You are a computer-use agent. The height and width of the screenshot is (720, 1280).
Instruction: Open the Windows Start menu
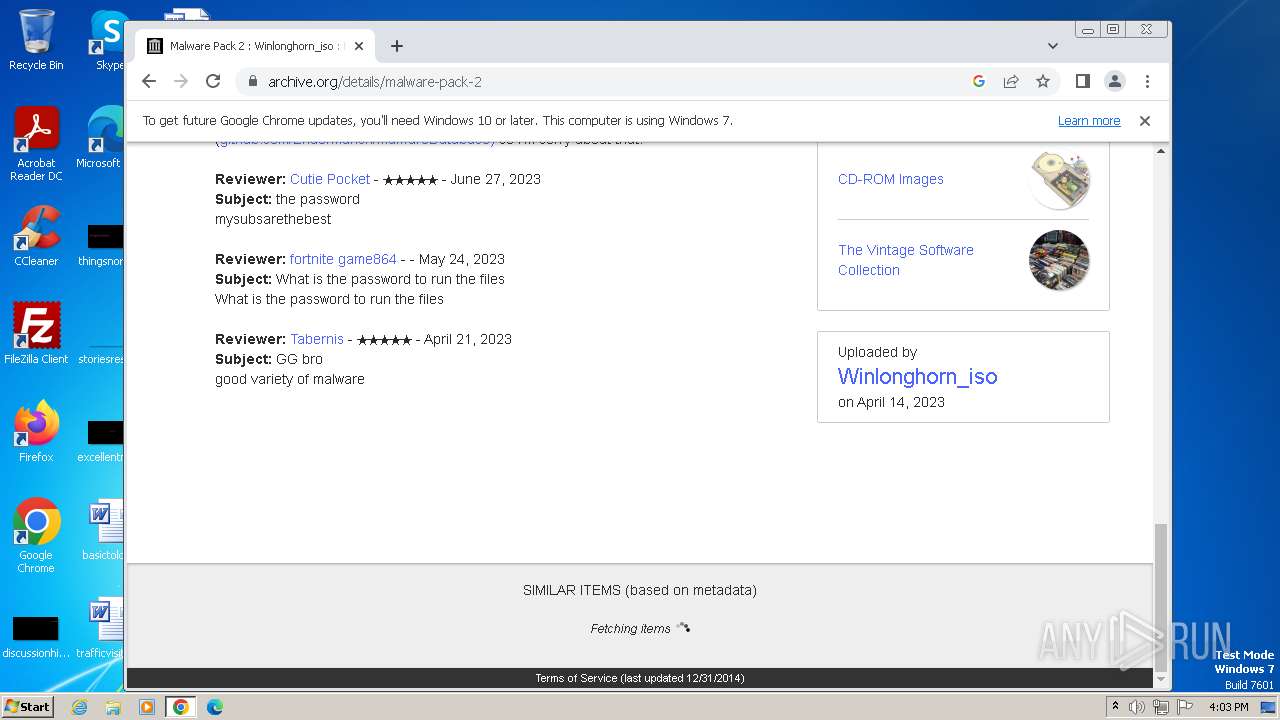28,707
